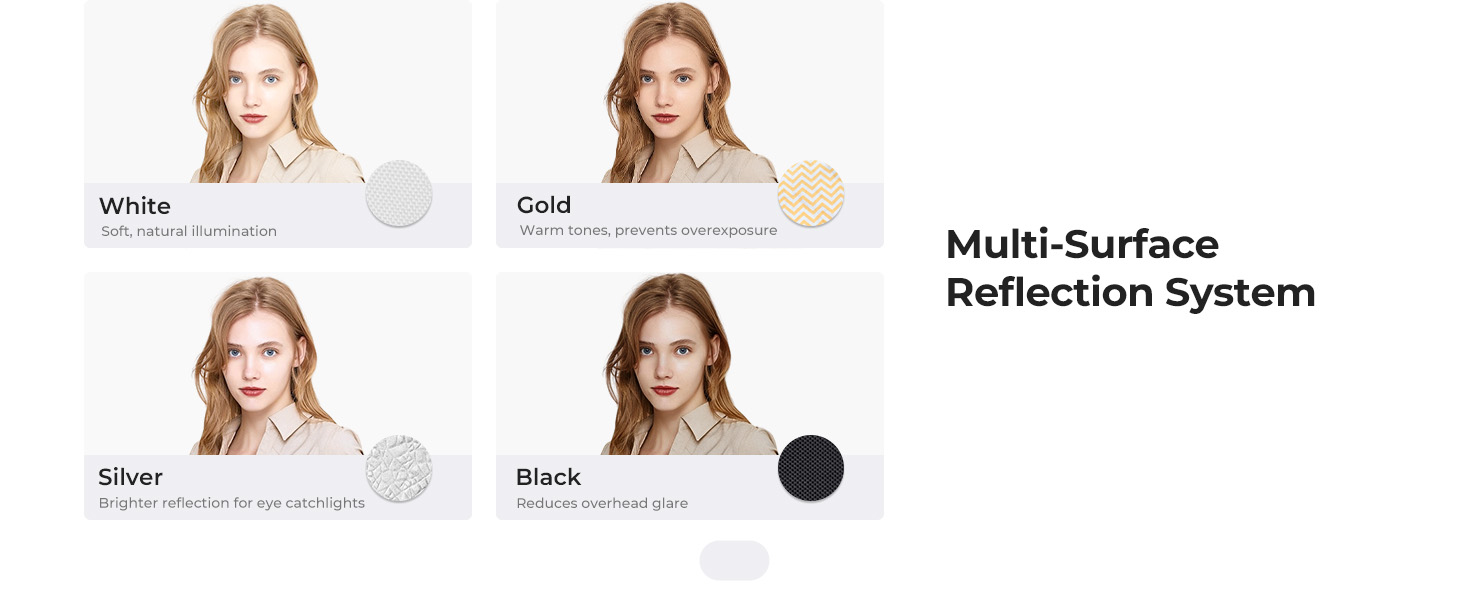
Task: Click the "Multi-Surface Reflection System" heading
Action: (1130, 268)
